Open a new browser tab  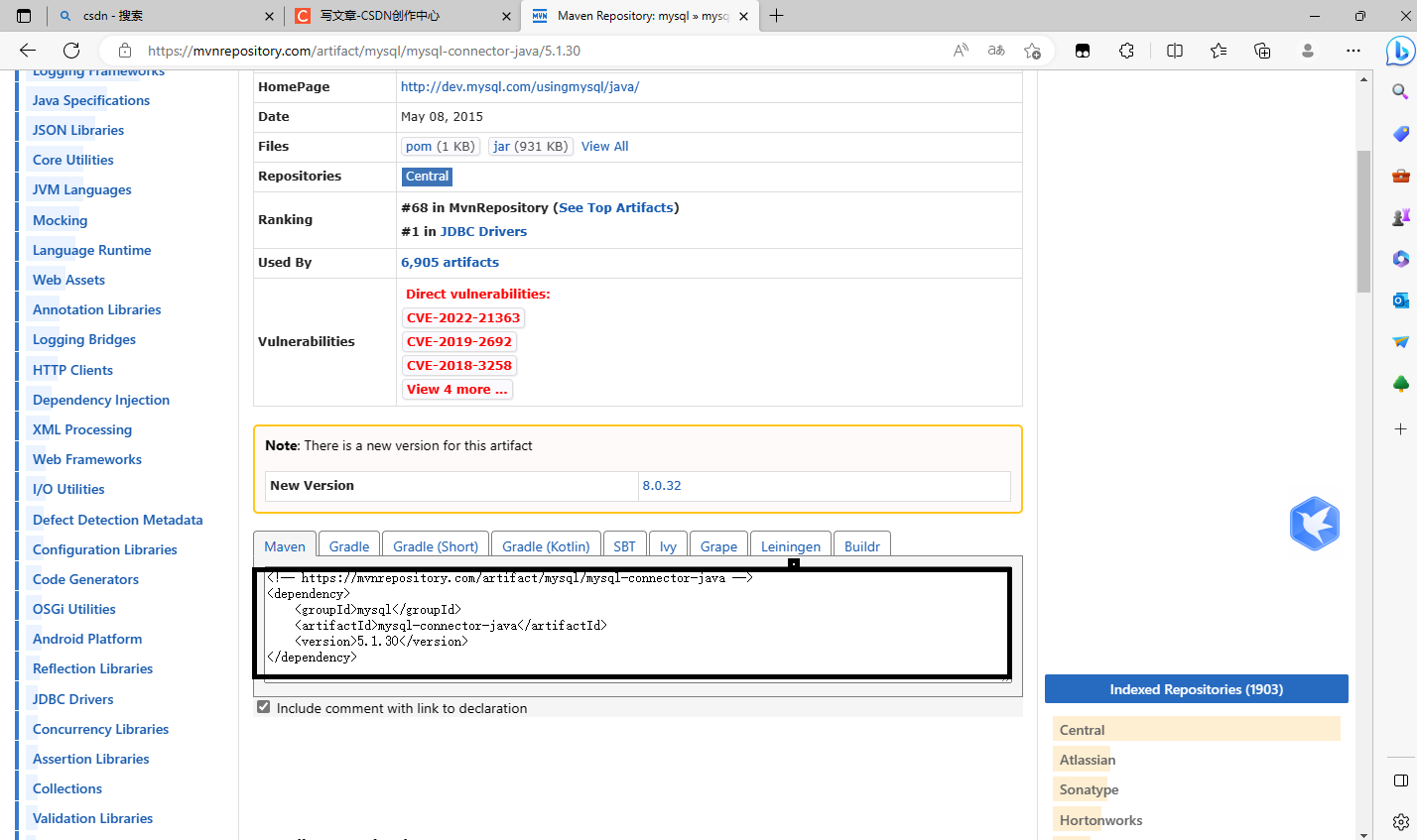coord(776,16)
